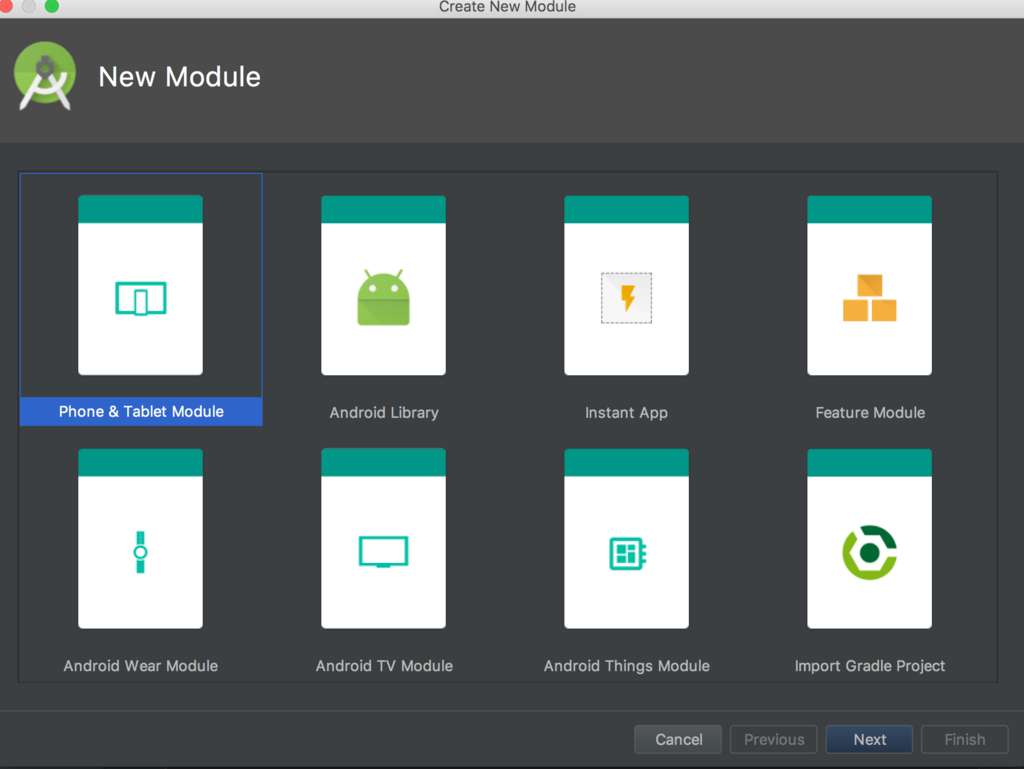
Task: Click the 'Import Gradle Project' label
Action: (x=870, y=666)
